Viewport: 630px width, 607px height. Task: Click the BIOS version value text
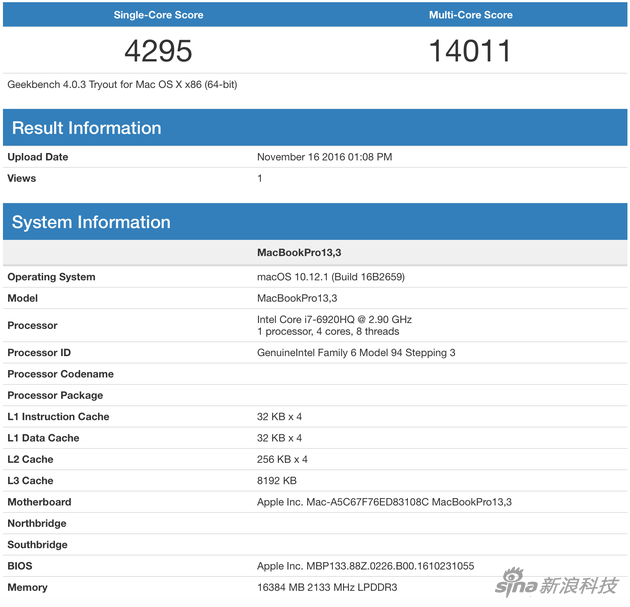(x=365, y=566)
